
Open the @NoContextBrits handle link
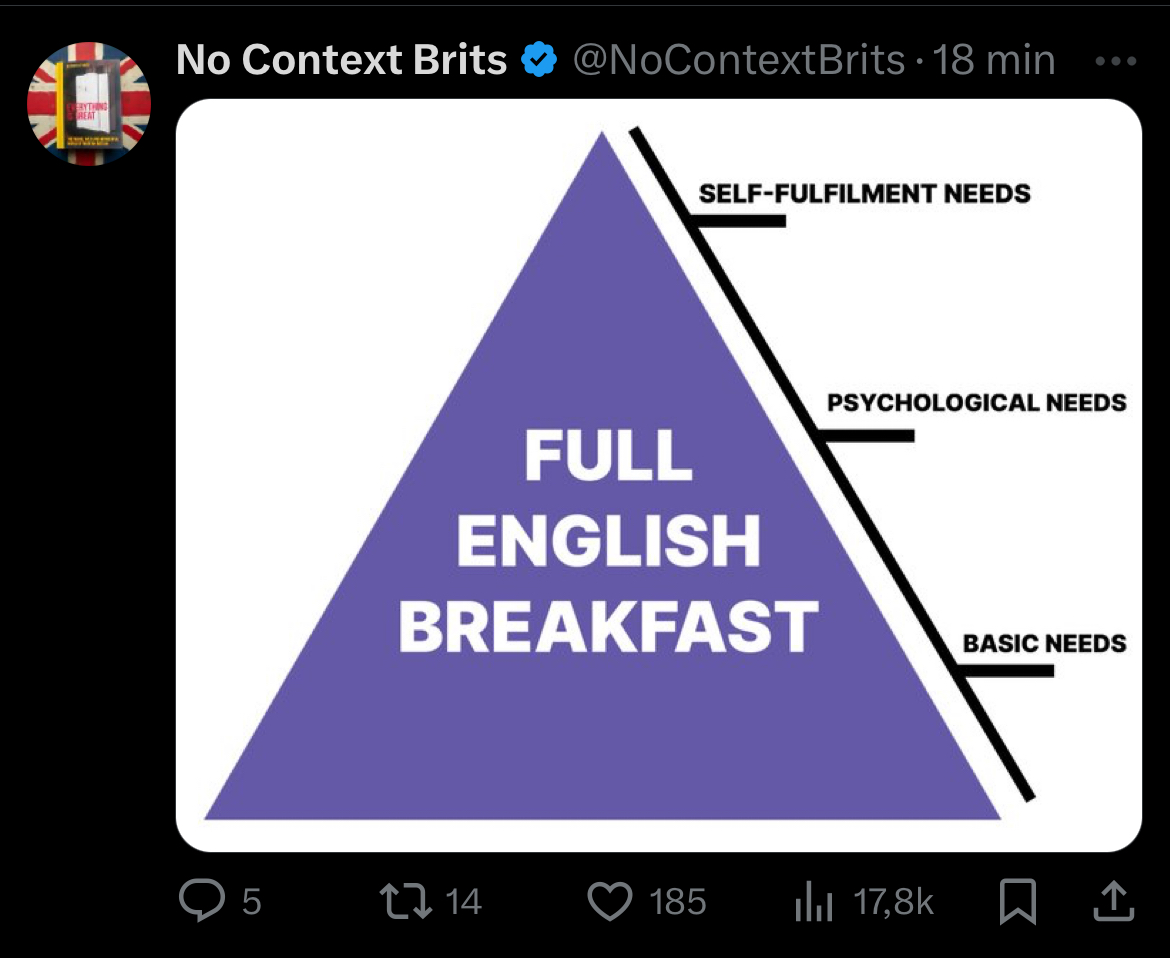coord(738,61)
